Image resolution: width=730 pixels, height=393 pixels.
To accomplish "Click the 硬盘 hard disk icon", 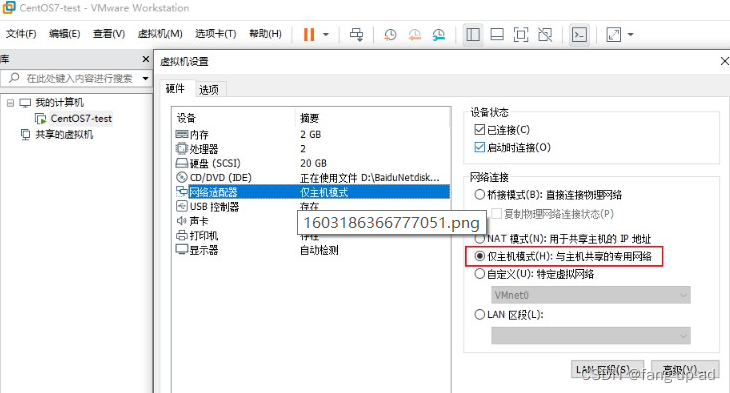I will pos(182,163).
